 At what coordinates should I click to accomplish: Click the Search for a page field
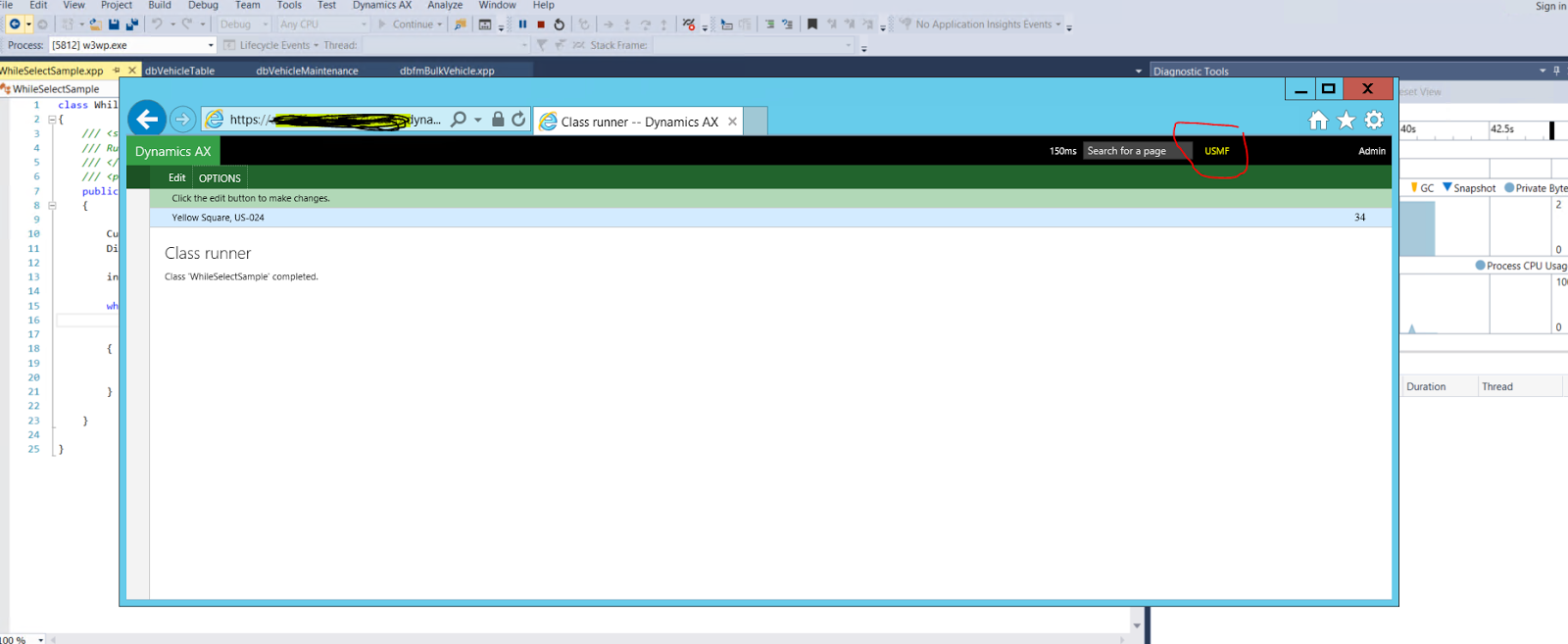(x=1138, y=151)
